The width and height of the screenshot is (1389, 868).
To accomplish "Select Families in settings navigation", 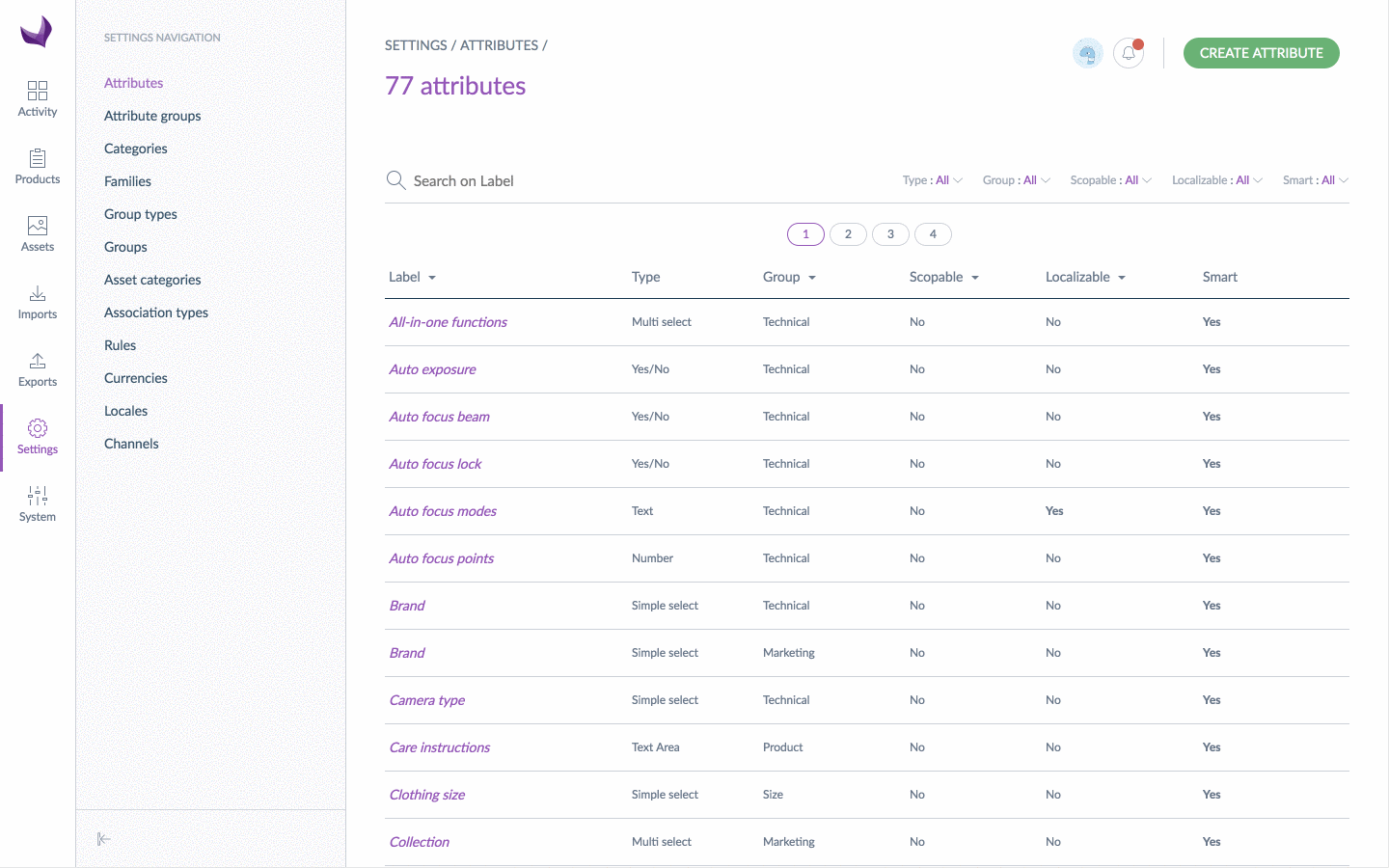I will (127, 181).
